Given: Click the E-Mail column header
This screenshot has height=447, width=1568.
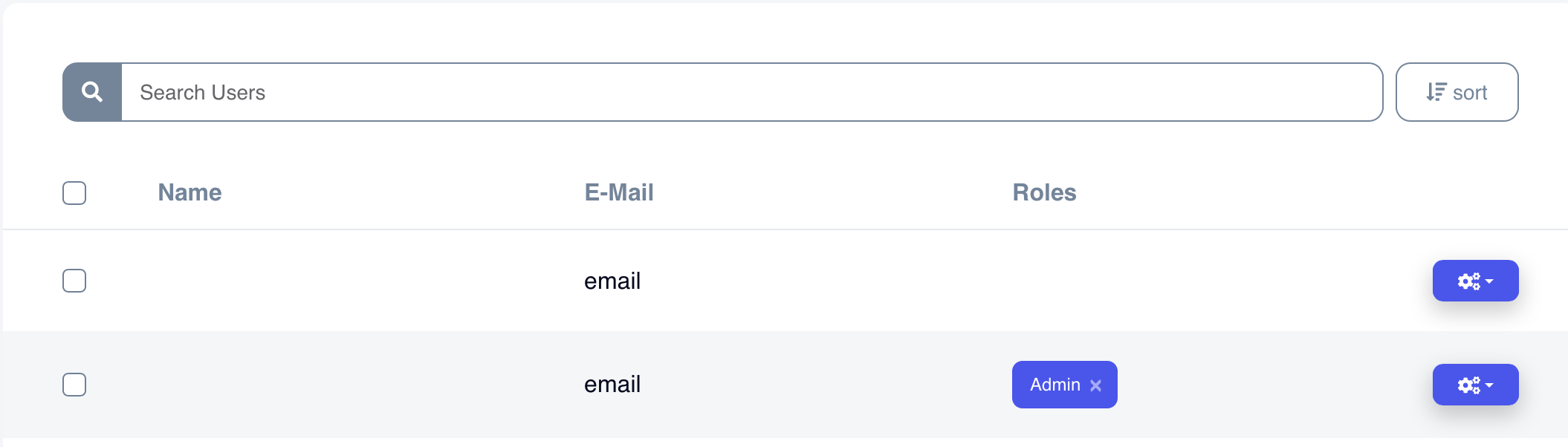Looking at the screenshot, I should (618, 192).
